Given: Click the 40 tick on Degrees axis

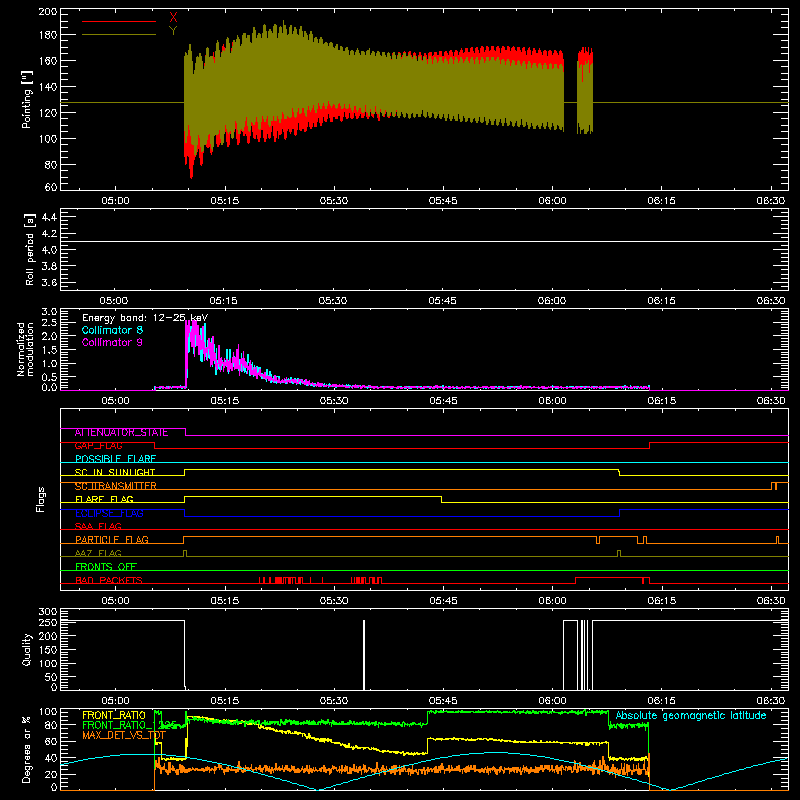Looking at the screenshot, I should pos(51,758).
